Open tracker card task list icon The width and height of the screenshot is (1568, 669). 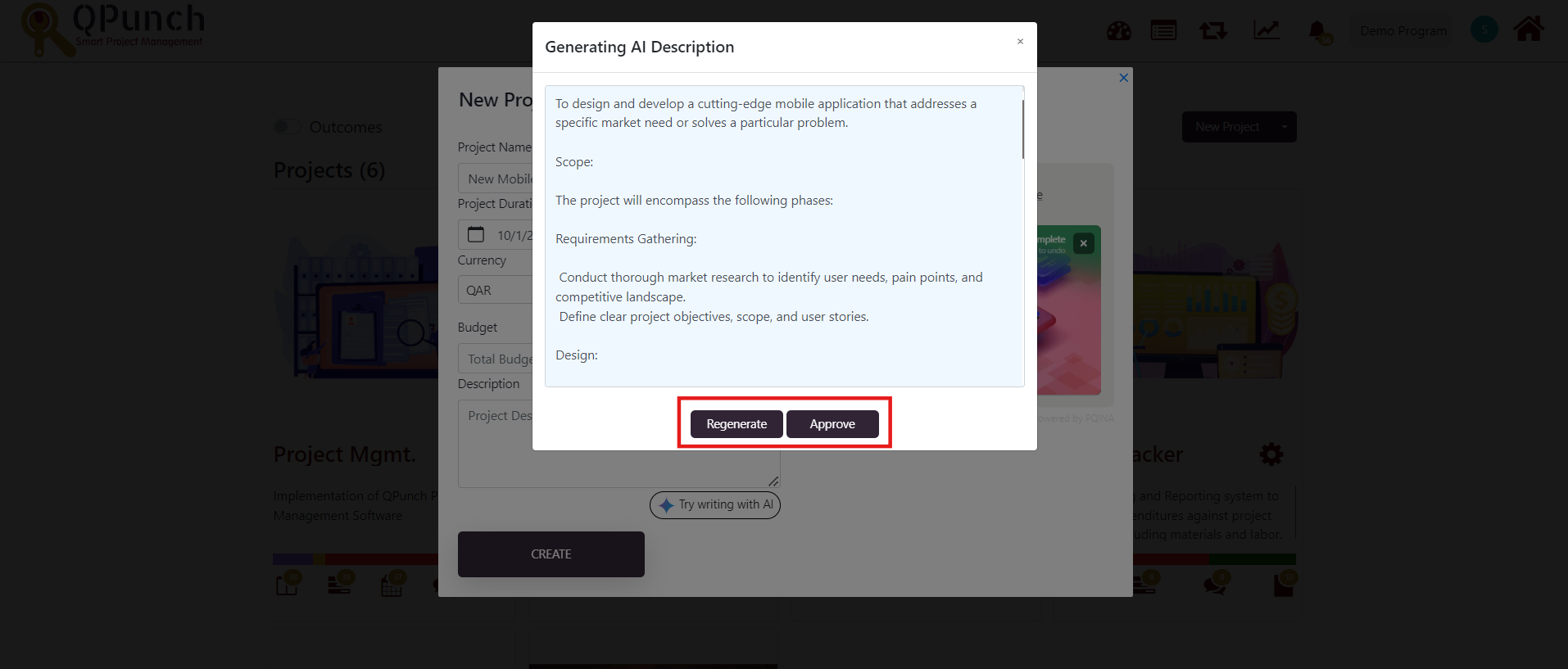tap(1146, 583)
